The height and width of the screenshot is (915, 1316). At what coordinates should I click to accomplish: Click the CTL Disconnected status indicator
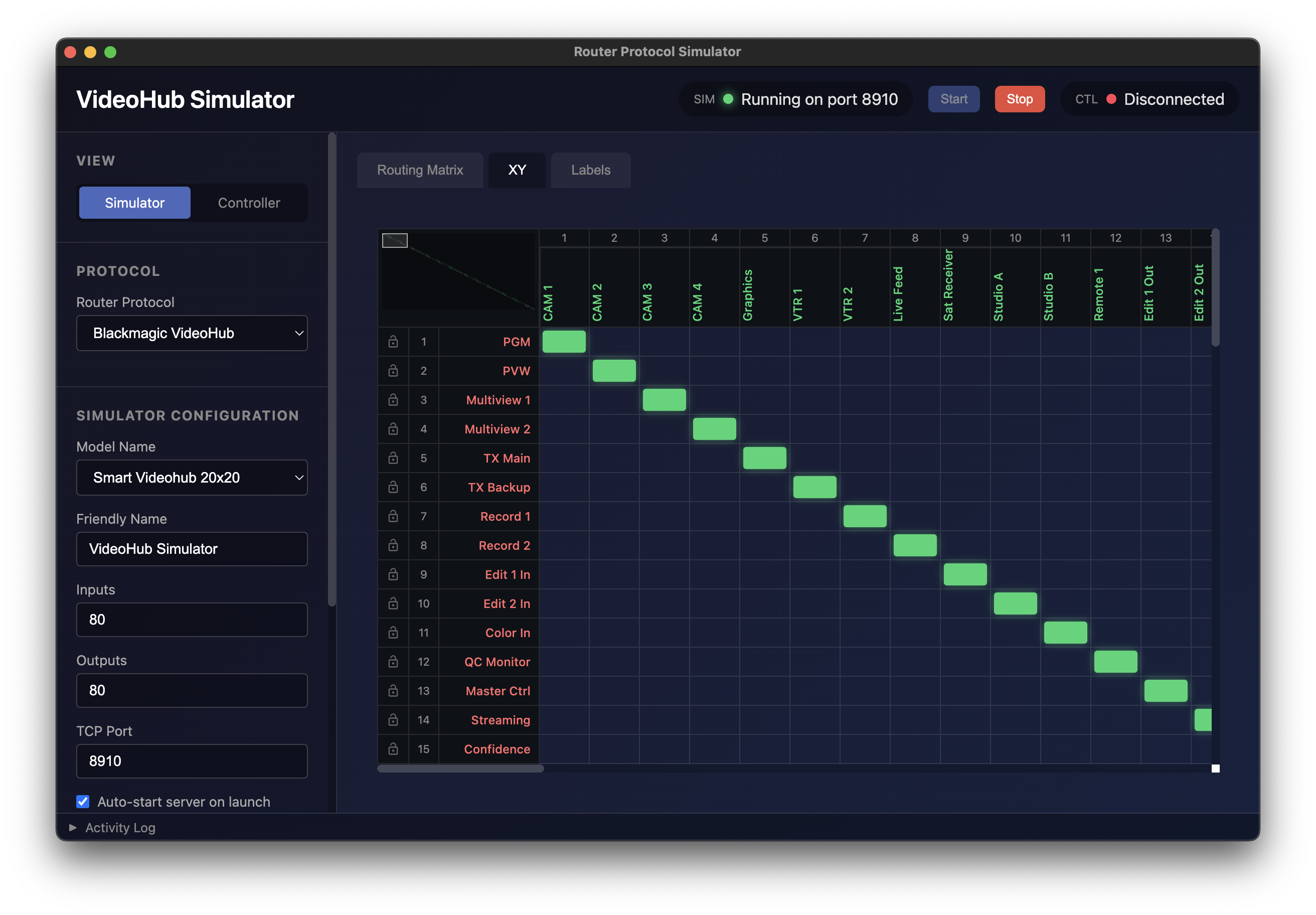(x=1150, y=99)
